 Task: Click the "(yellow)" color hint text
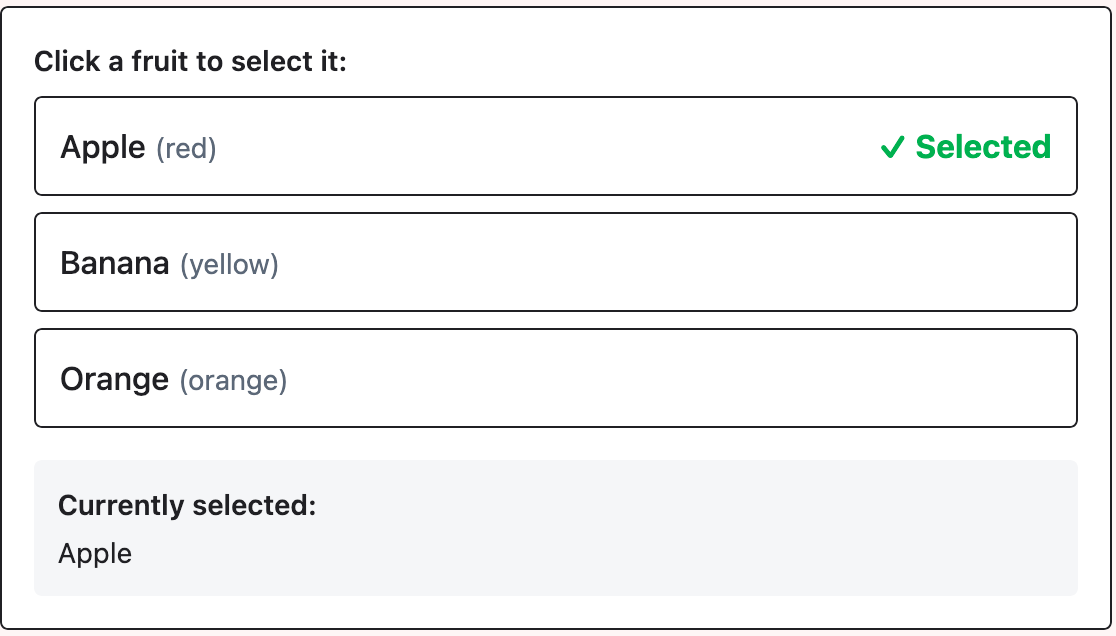(229, 265)
